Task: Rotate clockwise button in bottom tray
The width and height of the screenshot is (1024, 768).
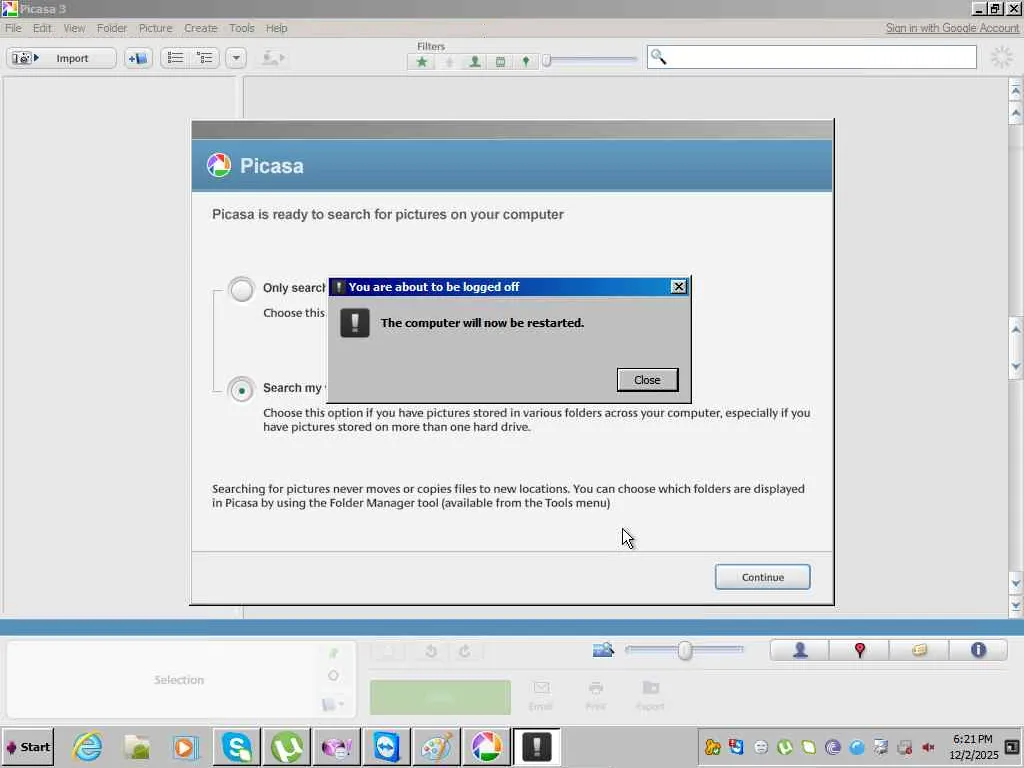Action: coord(464,651)
